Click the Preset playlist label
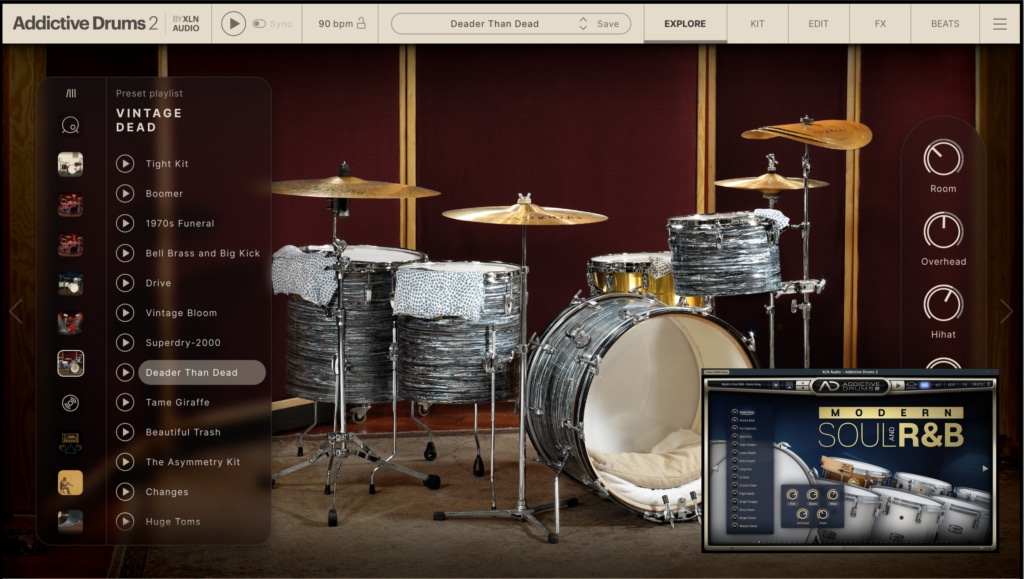Viewport: 1024px width, 579px height. pyautogui.click(x=149, y=93)
